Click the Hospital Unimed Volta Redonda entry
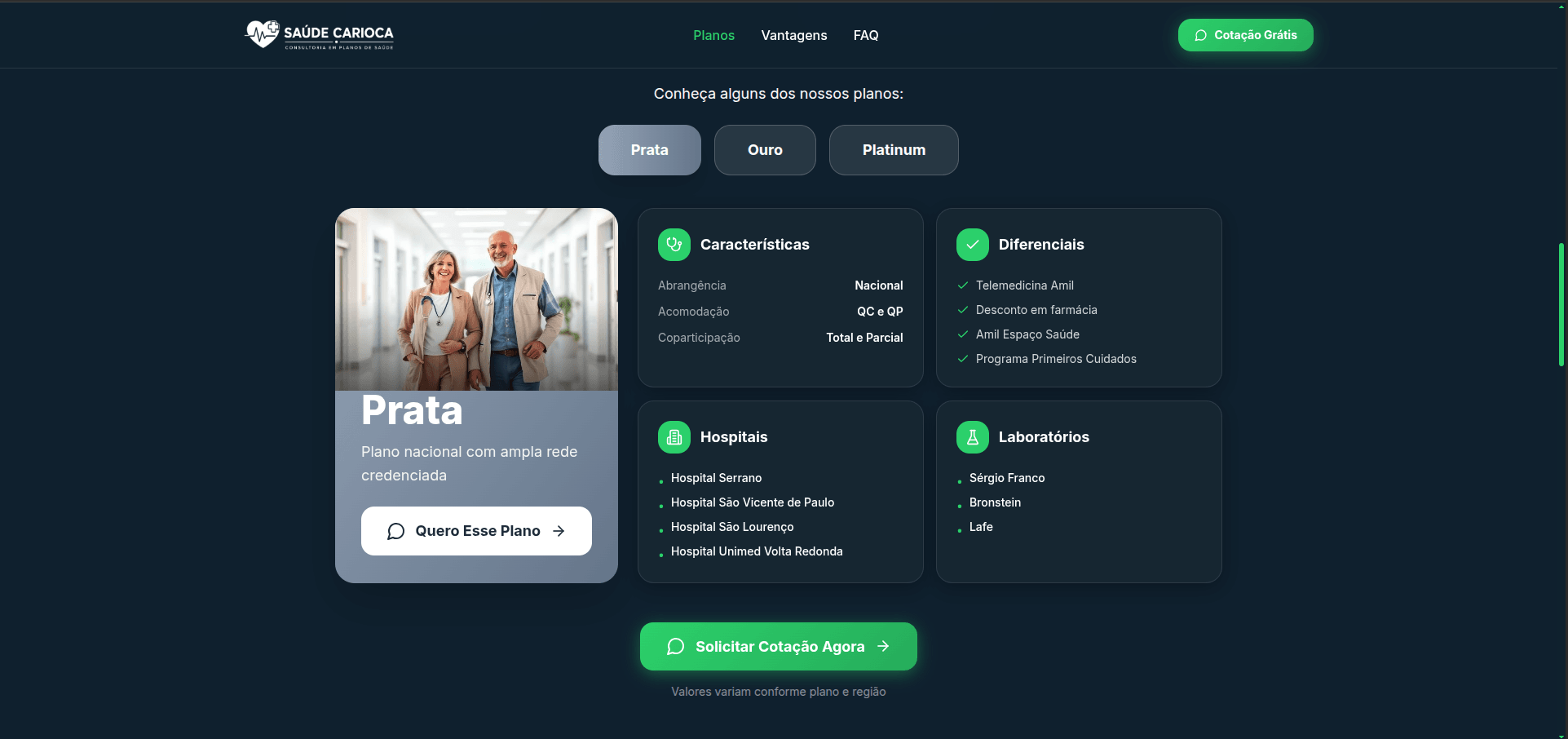Screen dimensions: 1568x739 point(757,551)
